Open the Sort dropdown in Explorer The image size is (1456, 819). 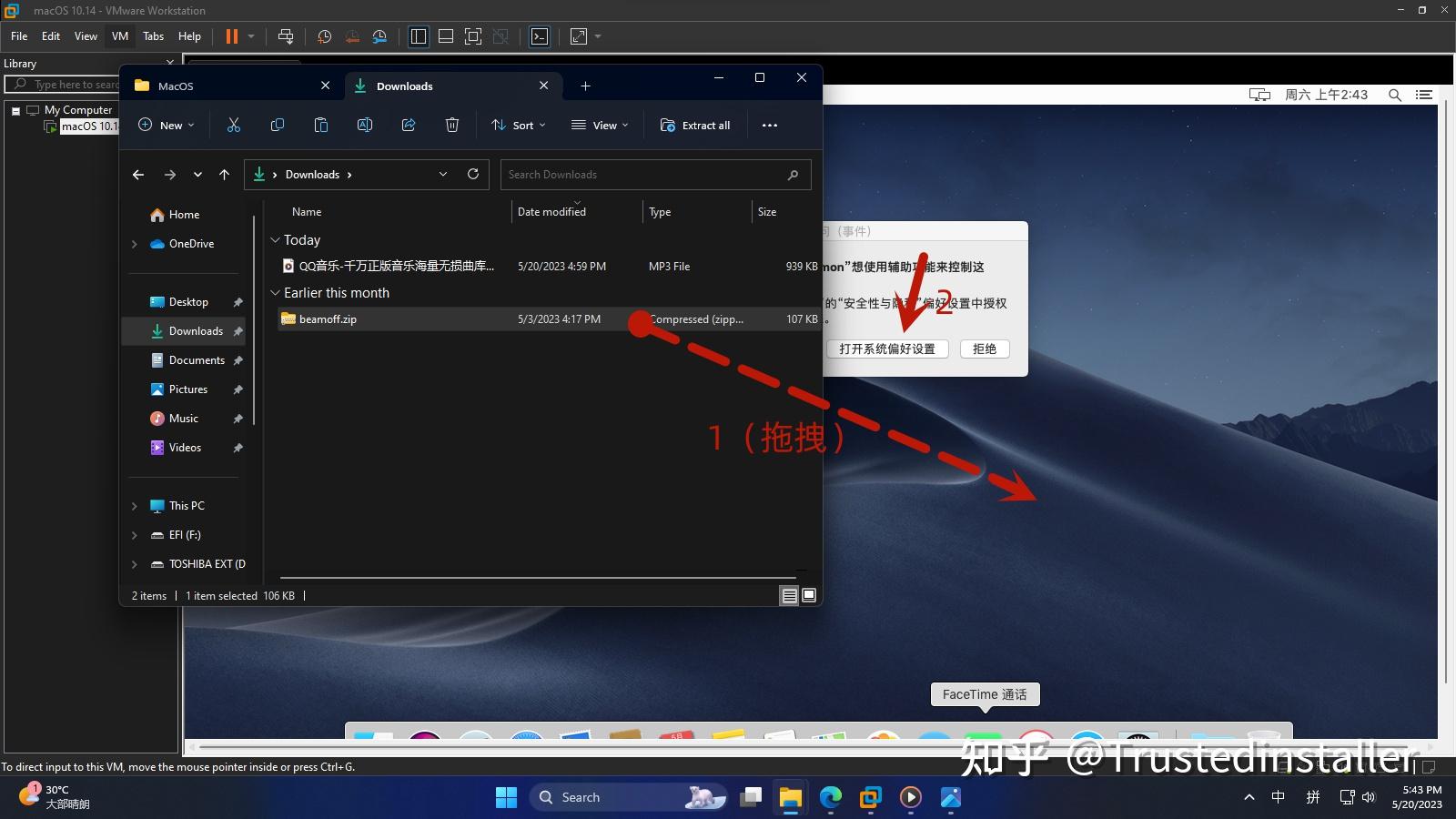pyautogui.click(x=518, y=125)
